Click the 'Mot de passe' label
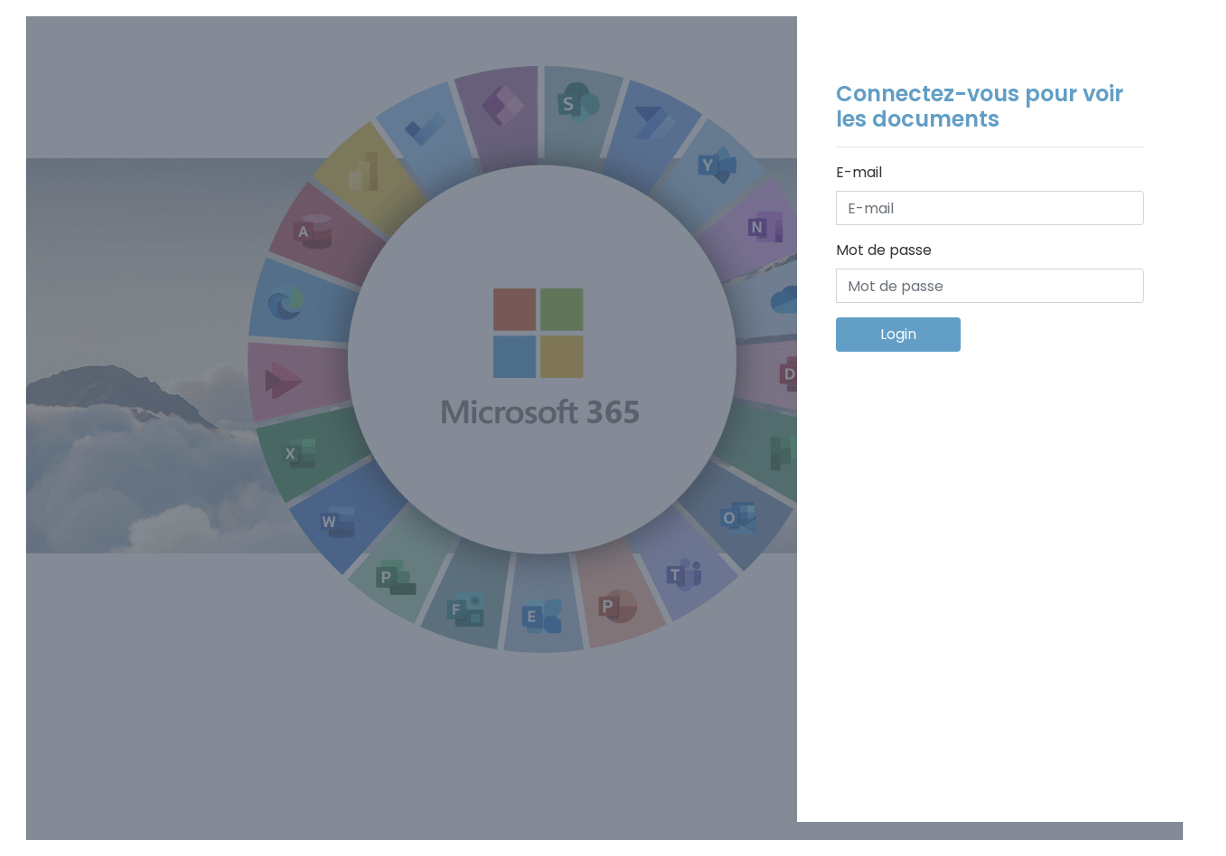1226x856 pixels. point(884,250)
